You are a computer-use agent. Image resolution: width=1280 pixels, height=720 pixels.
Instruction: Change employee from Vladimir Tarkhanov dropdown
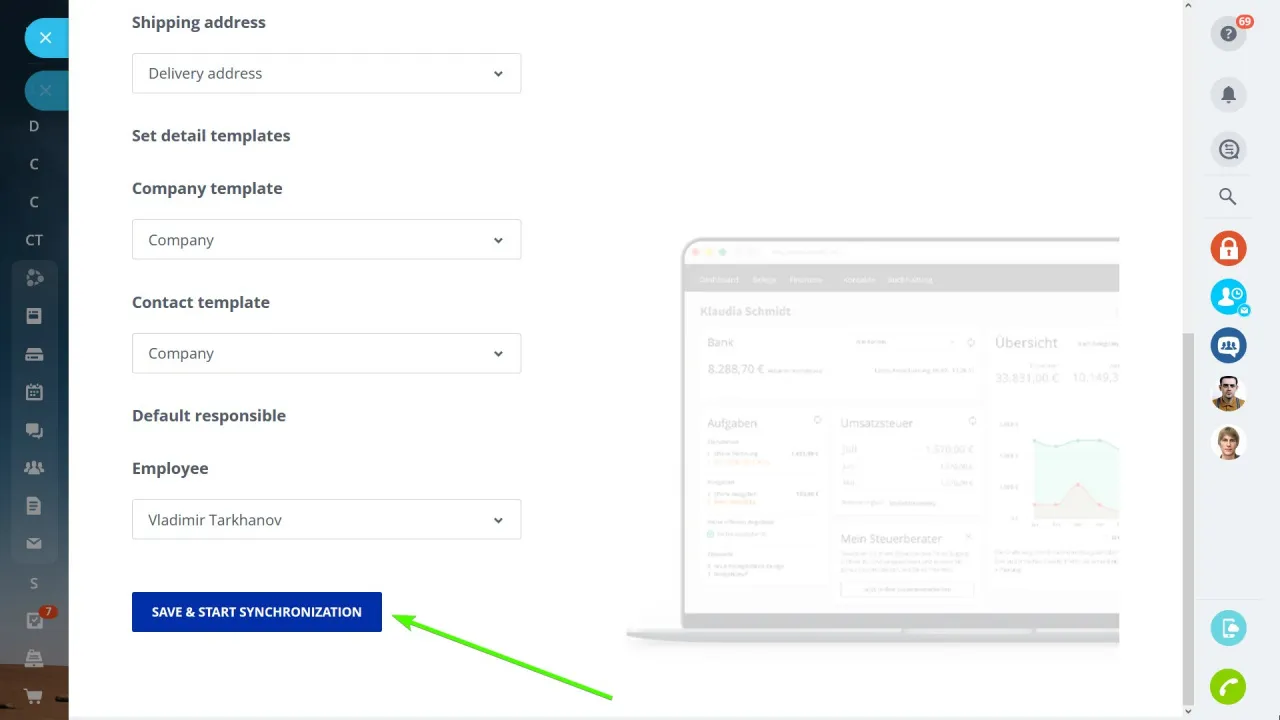tap(326, 519)
